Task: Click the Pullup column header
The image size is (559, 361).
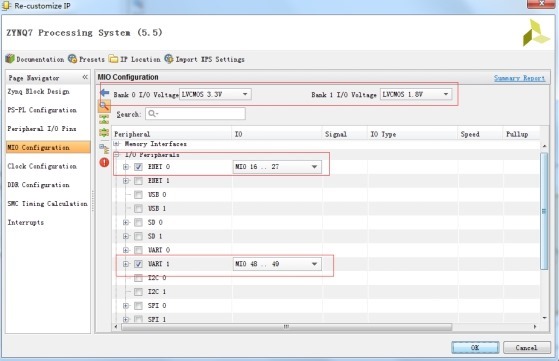Action: point(521,134)
